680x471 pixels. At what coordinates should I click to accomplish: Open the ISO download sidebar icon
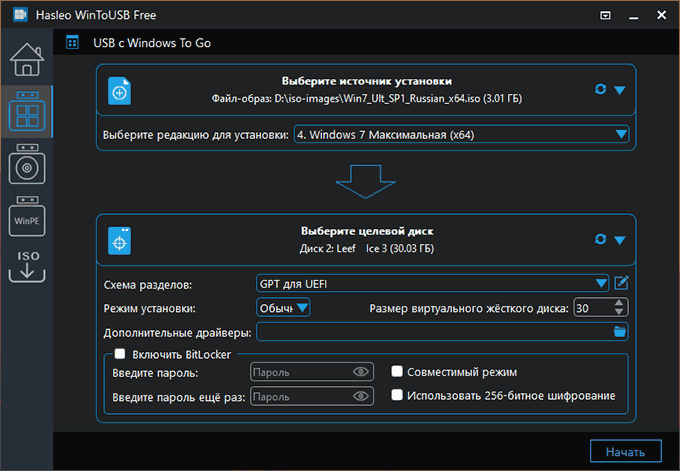(x=27, y=267)
